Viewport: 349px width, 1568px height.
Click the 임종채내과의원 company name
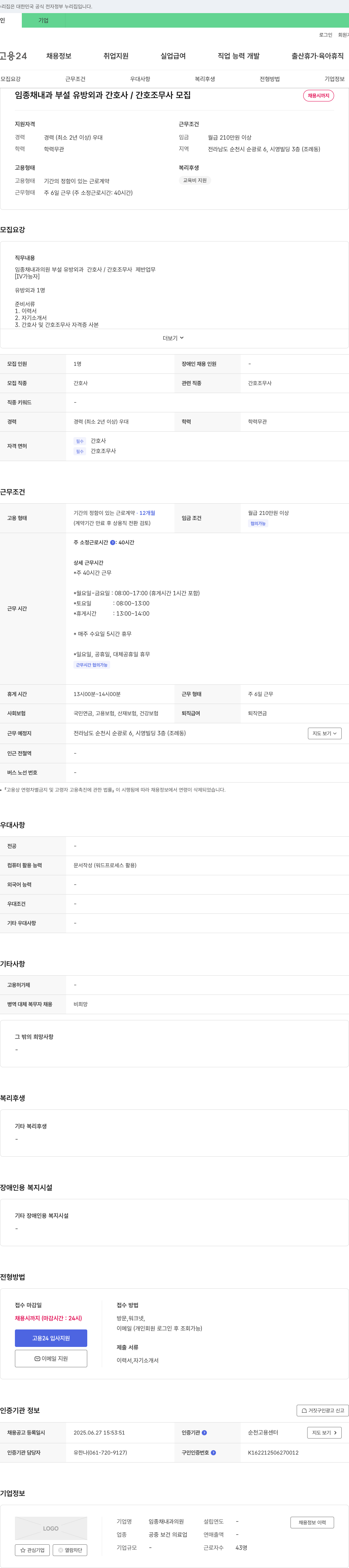pos(166,1522)
